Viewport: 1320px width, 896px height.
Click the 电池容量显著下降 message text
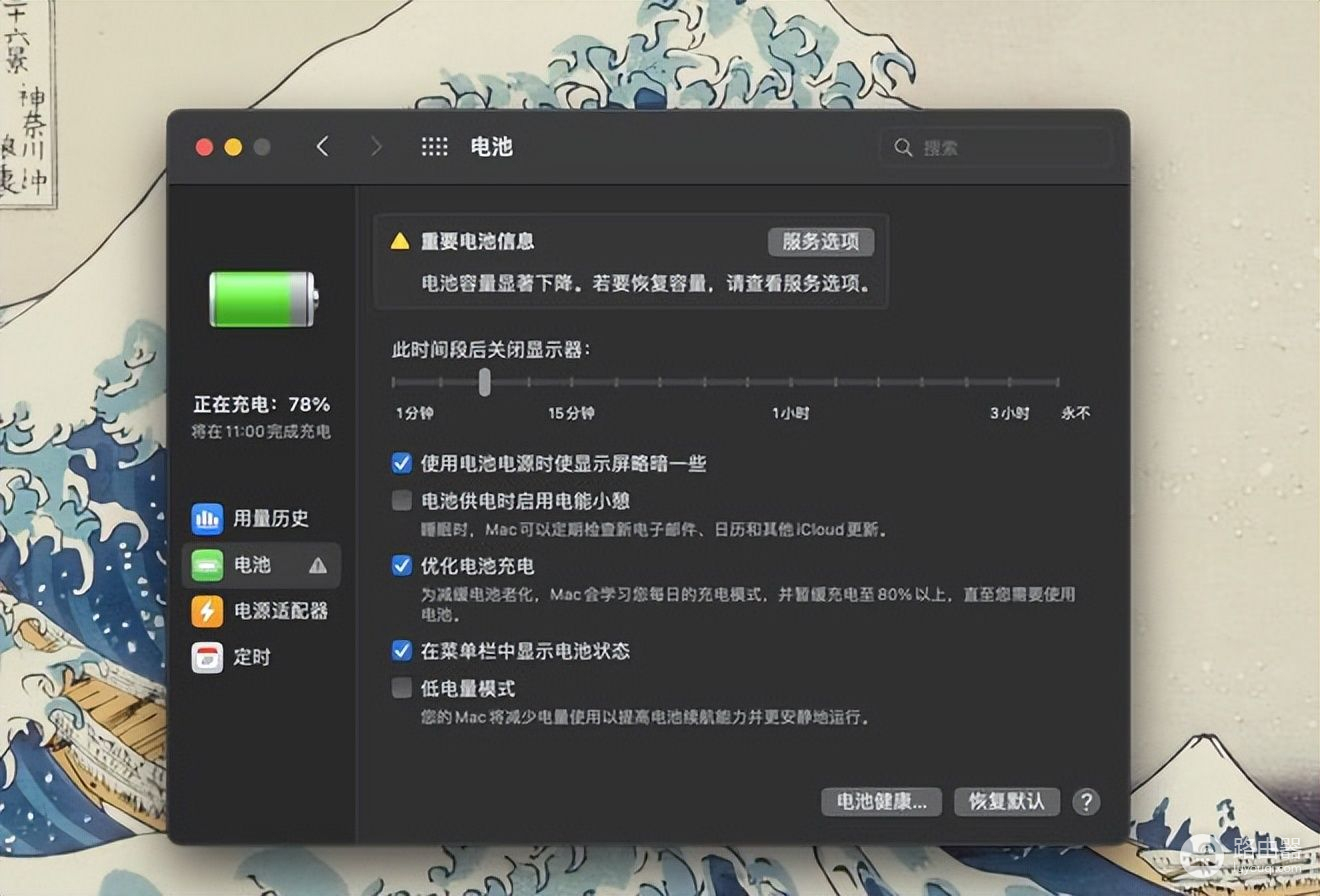tap(645, 283)
